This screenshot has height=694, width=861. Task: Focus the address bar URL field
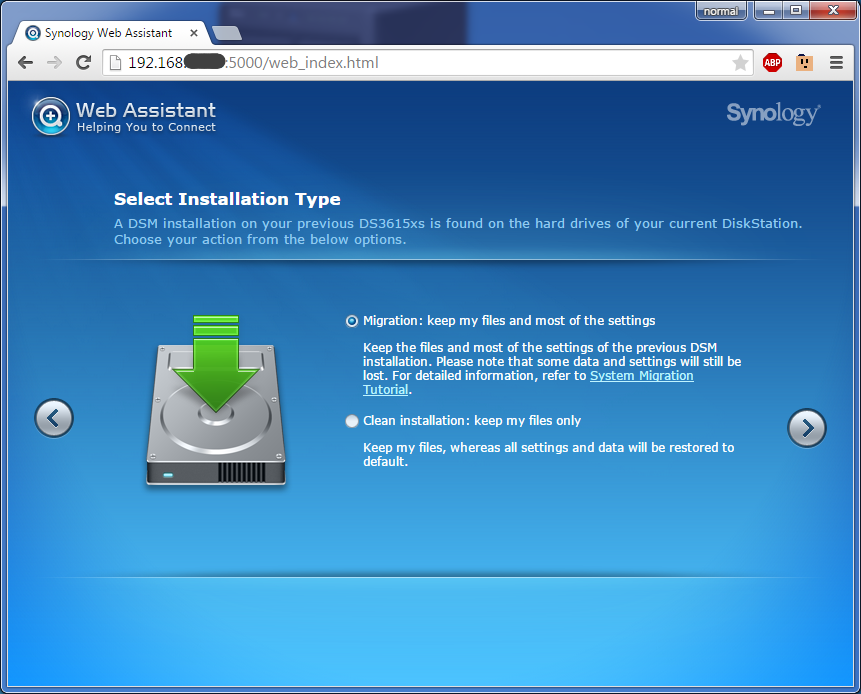420,63
